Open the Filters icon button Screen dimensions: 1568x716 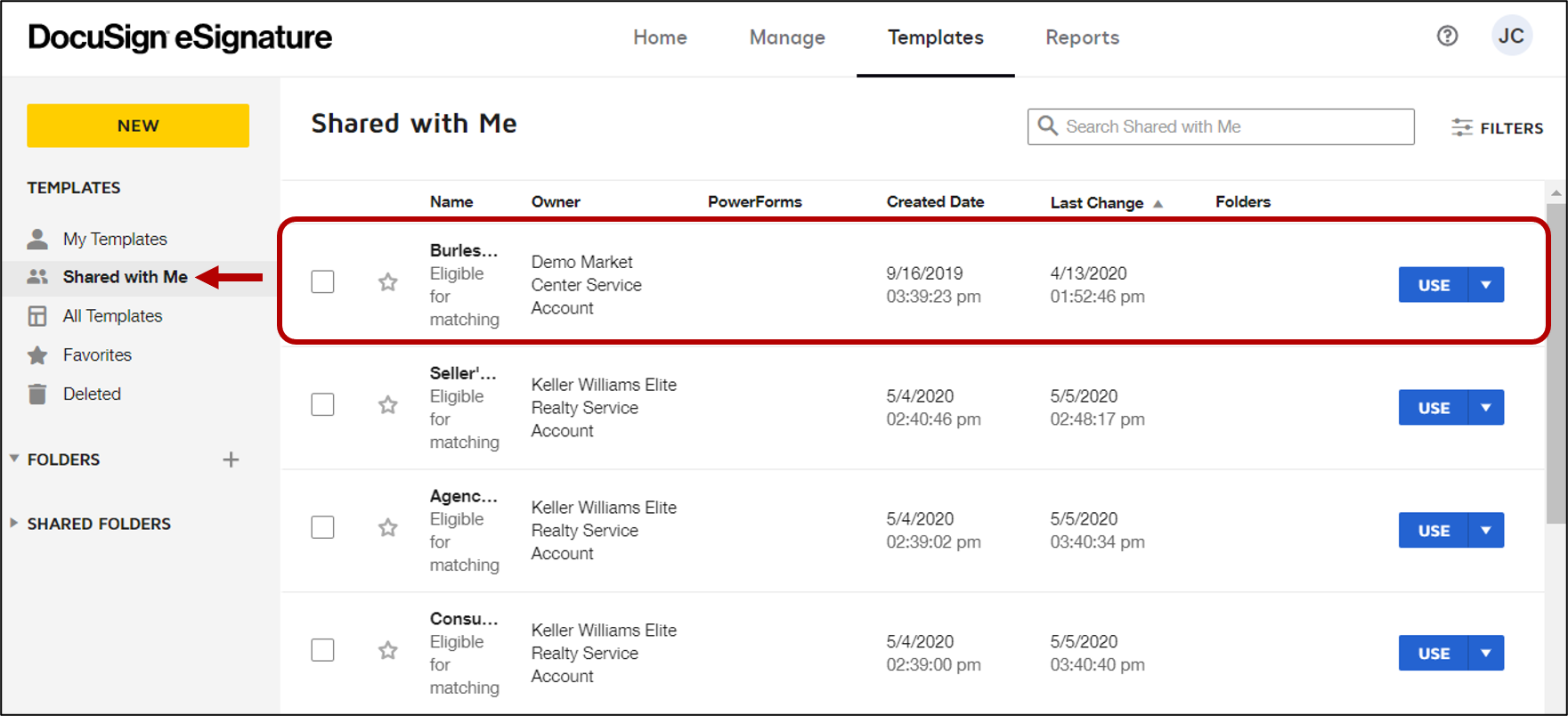(x=1497, y=127)
